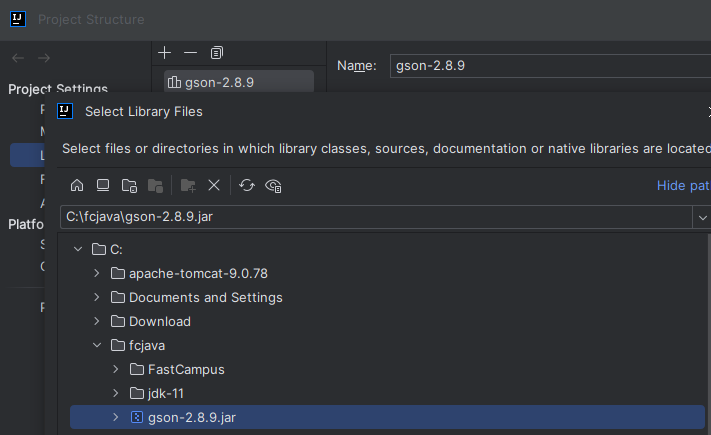The width and height of the screenshot is (711, 435).
Task: Select the C: drive in the tree
Action: click(x=116, y=249)
